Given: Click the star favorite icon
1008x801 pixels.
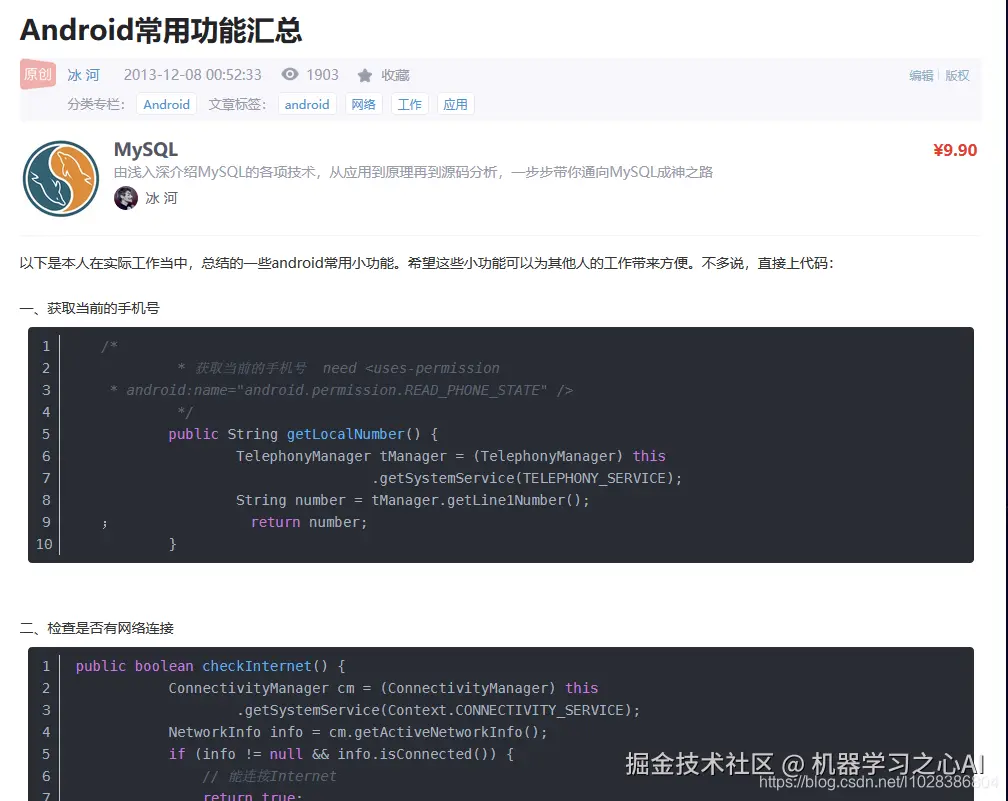Looking at the screenshot, I should [x=364, y=75].
